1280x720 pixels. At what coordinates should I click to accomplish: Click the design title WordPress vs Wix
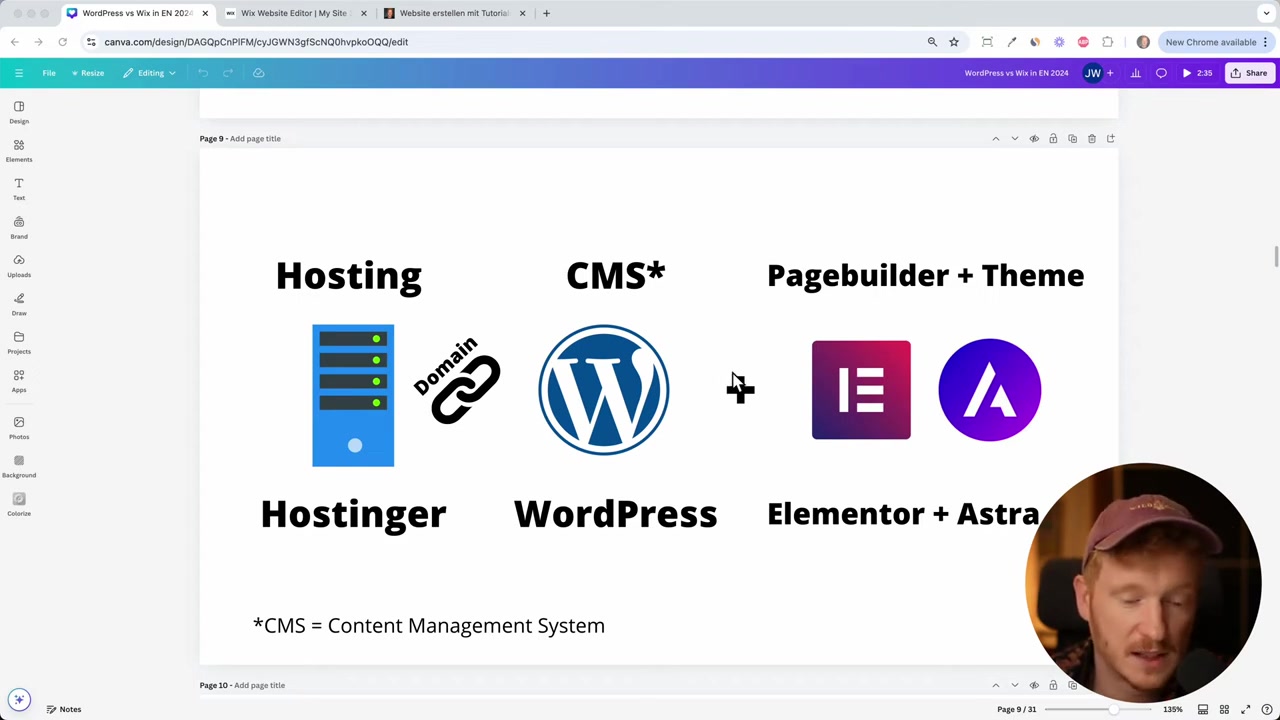[1016, 73]
